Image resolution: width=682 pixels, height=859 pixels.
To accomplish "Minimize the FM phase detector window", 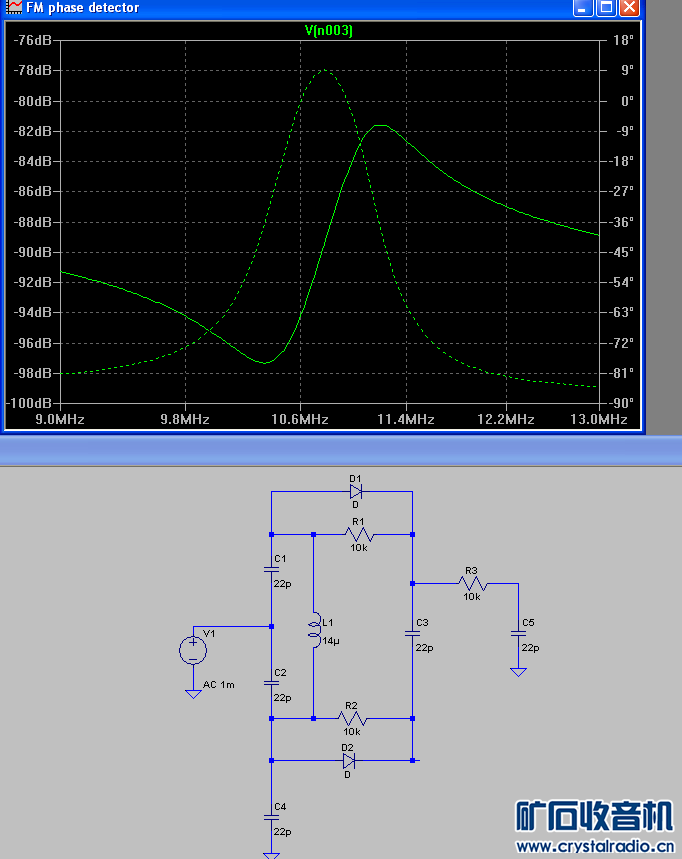I will tap(583, 8).
